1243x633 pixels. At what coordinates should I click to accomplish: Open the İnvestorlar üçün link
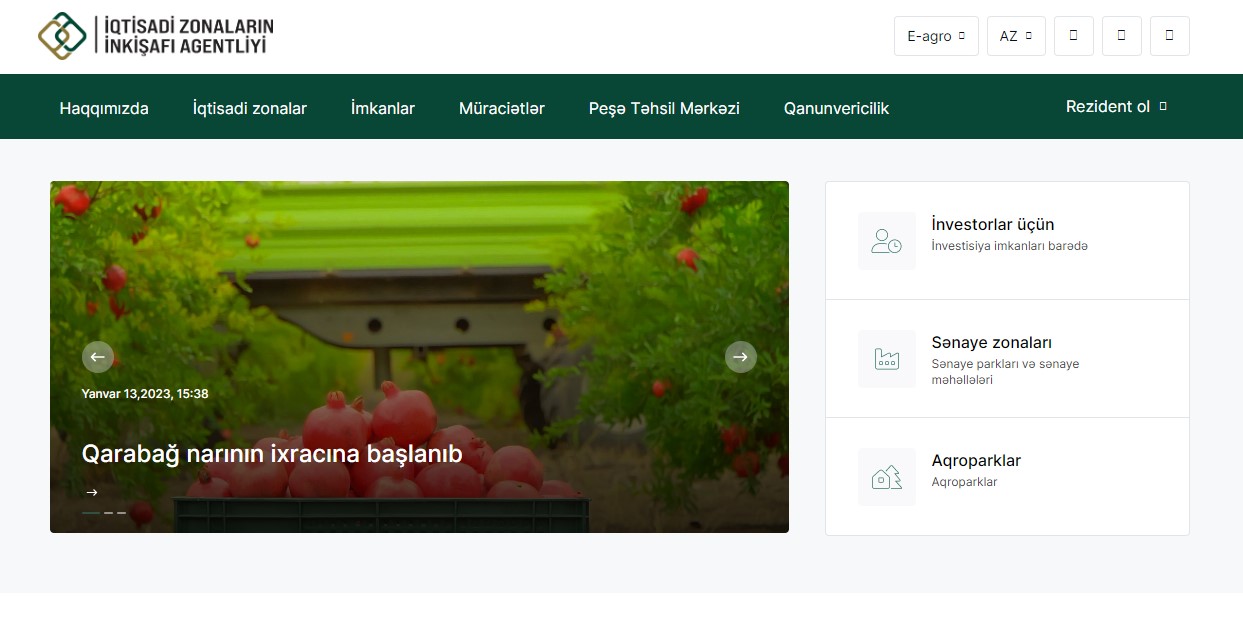point(992,224)
